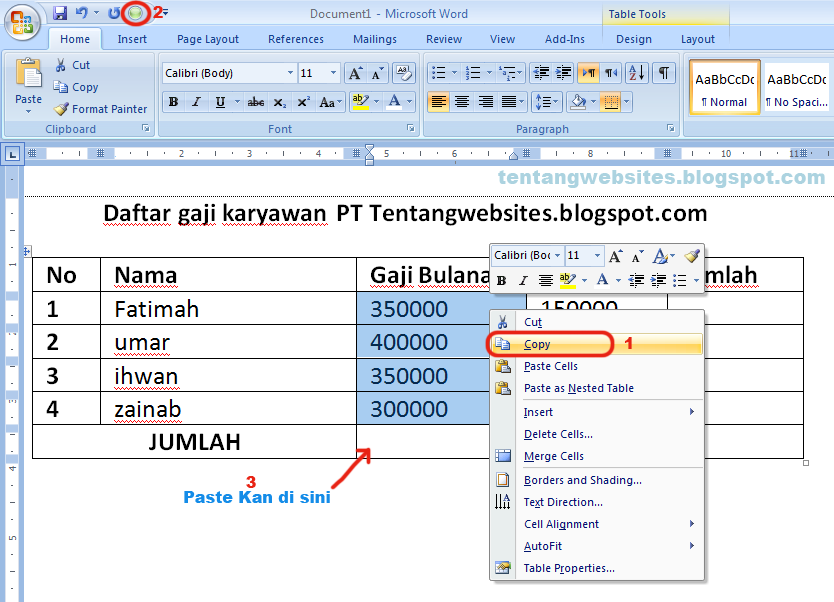Select Merge Cells in context menu
Screen dimensions: 834x602
(x=596, y=456)
